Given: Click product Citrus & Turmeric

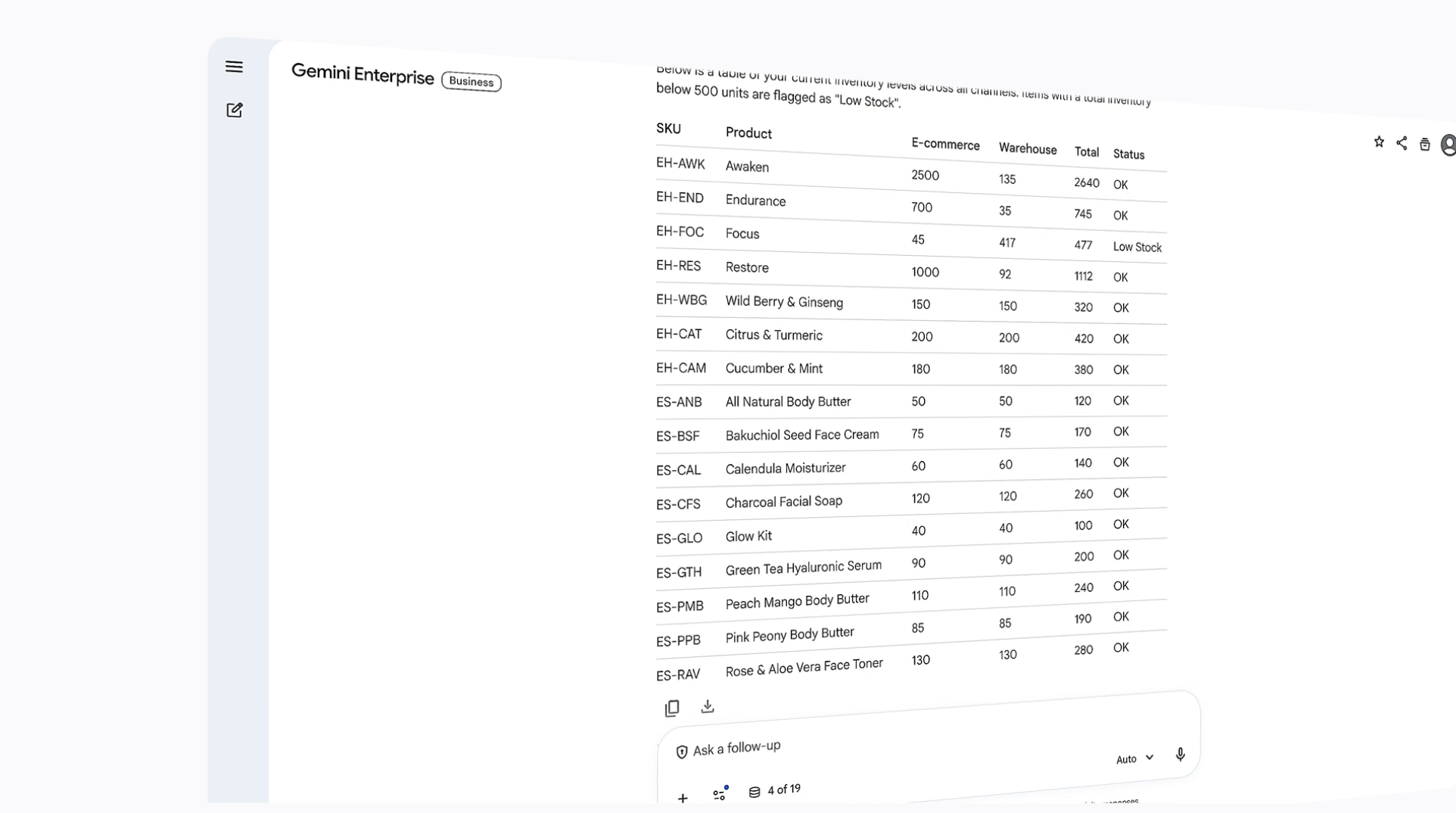Looking at the screenshot, I should [773, 335].
